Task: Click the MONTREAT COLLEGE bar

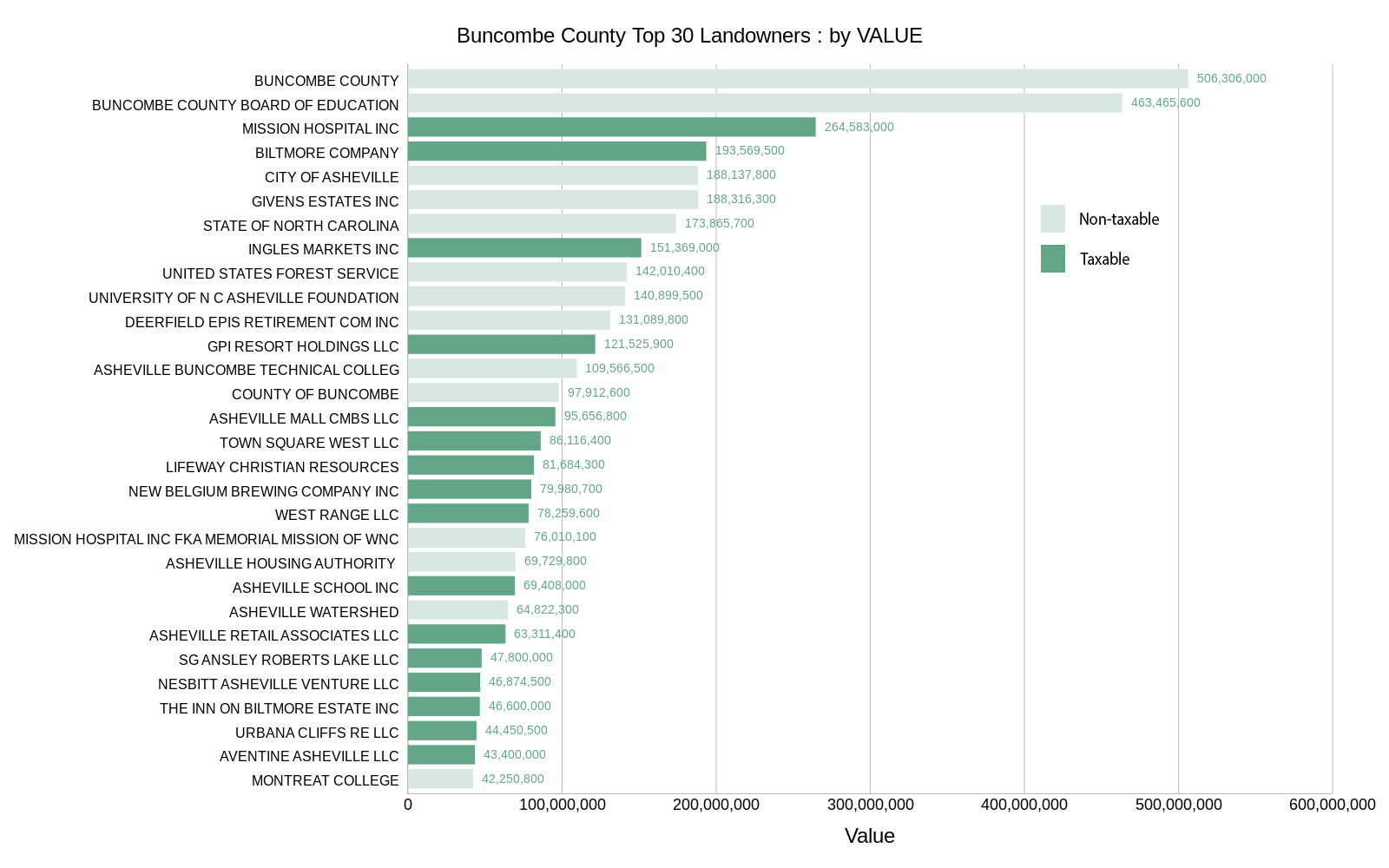Action: (440, 779)
